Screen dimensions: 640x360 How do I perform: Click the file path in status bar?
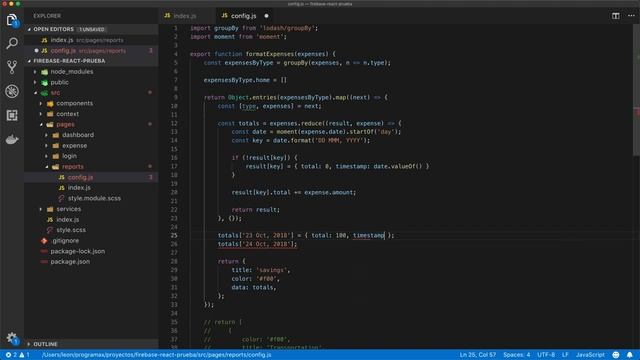coord(156,355)
